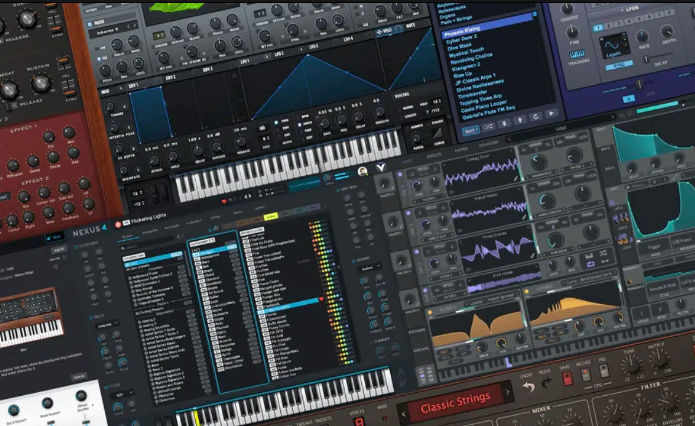The width and height of the screenshot is (695, 426).
Task: Click the Vital V logo icon
Action: click(x=381, y=167)
